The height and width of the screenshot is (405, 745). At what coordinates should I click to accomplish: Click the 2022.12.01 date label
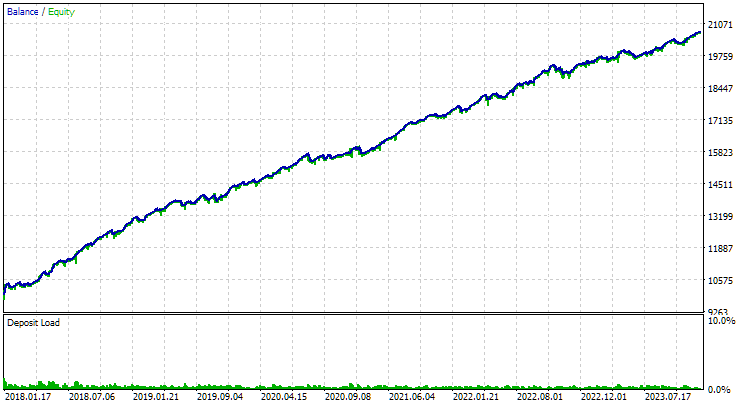point(603,396)
